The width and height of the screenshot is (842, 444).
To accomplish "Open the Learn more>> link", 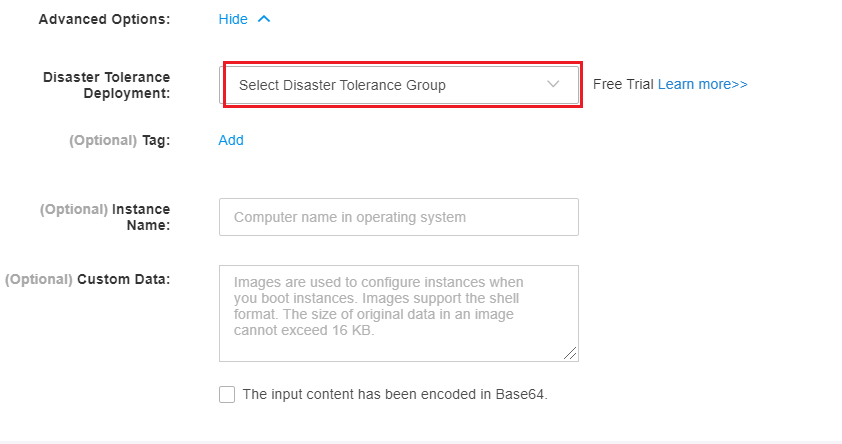I will [x=702, y=84].
